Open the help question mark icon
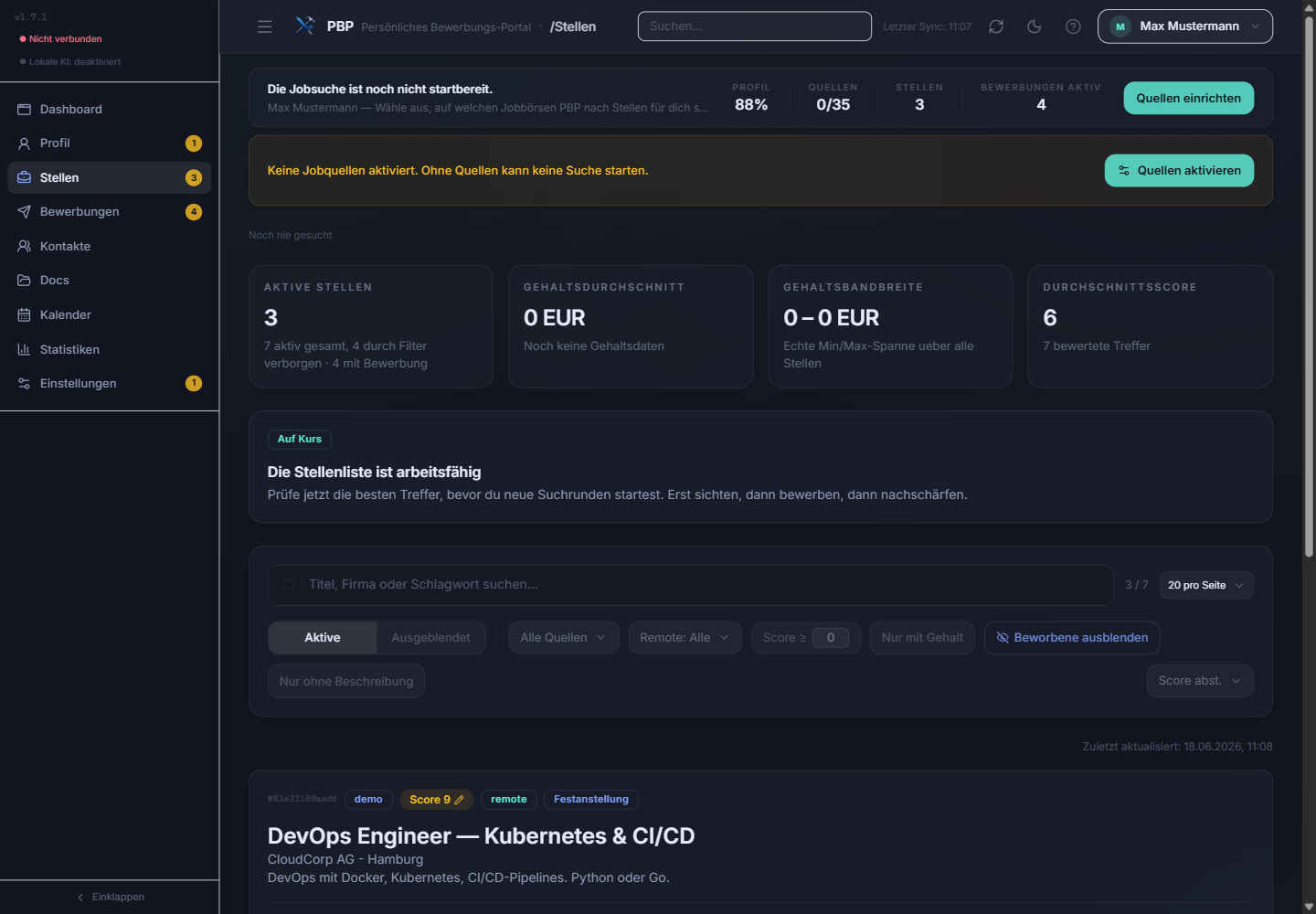1316x914 pixels. [1073, 27]
